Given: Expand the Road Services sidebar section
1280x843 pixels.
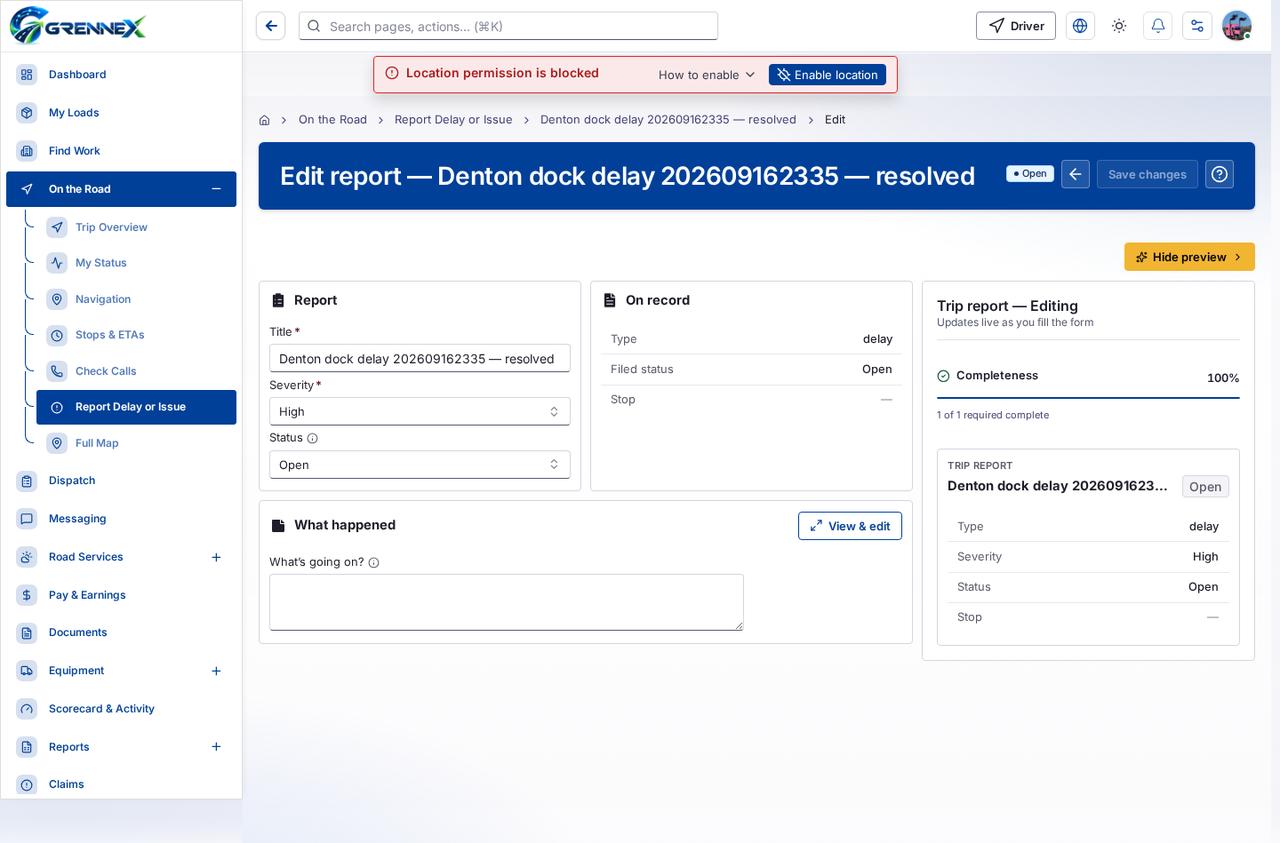Looking at the screenshot, I should (x=216, y=557).
